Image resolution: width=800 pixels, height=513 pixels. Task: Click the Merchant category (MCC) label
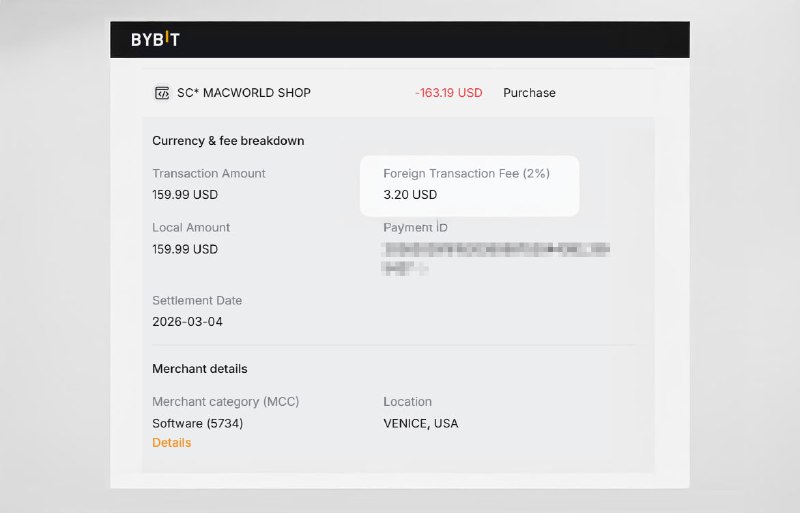[226, 402]
